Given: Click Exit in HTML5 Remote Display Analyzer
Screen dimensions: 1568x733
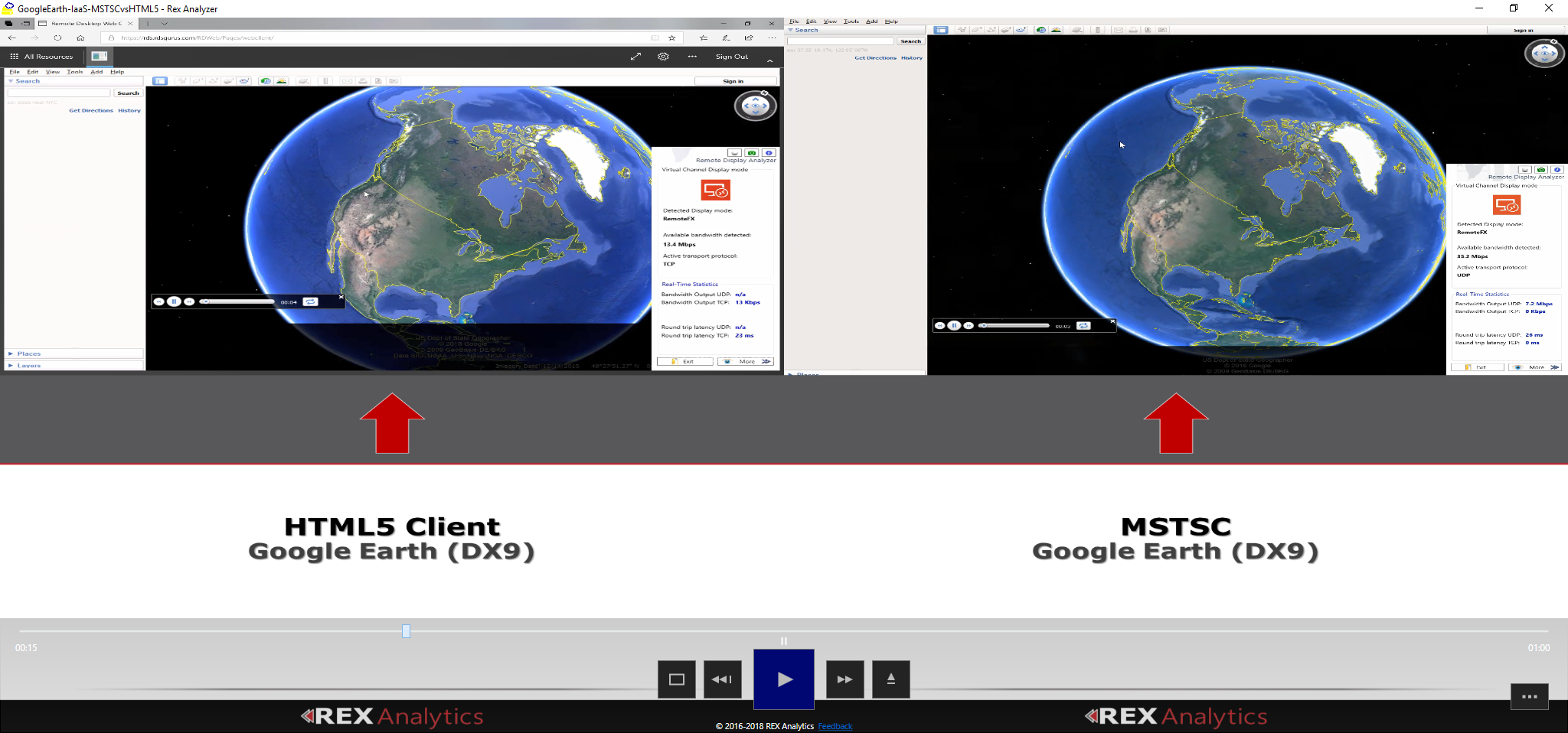Looking at the screenshot, I should tap(684, 361).
